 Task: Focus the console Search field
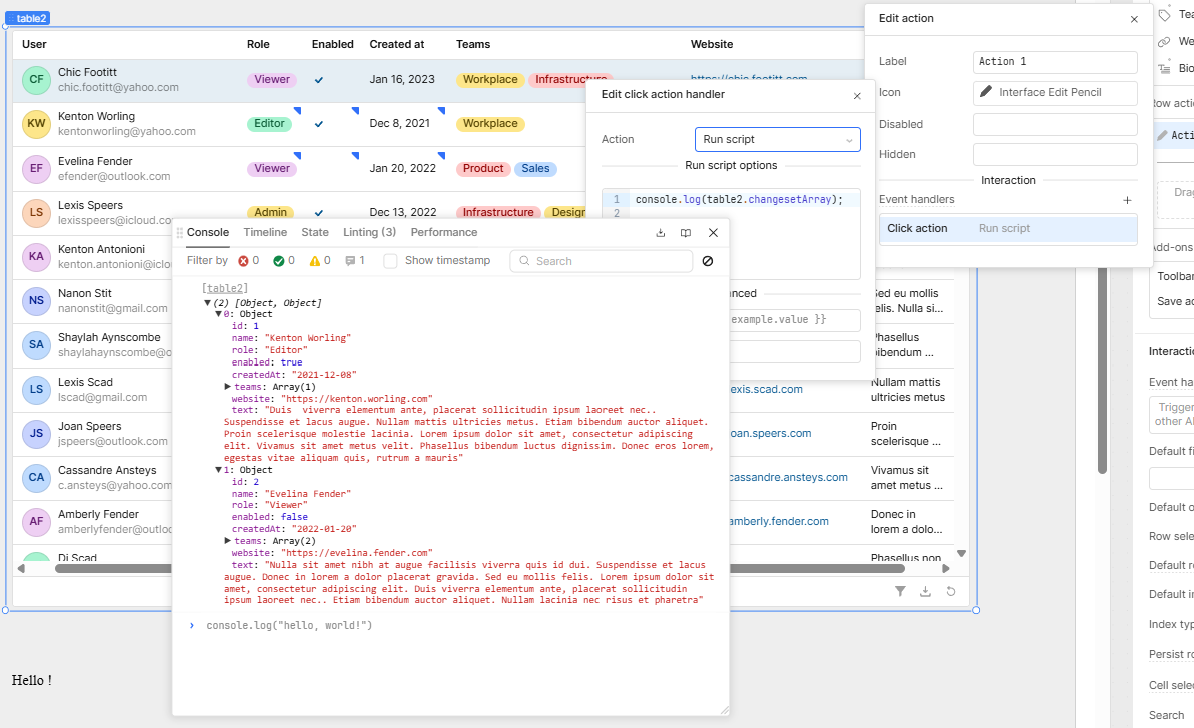pyautogui.click(x=601, y=261)
